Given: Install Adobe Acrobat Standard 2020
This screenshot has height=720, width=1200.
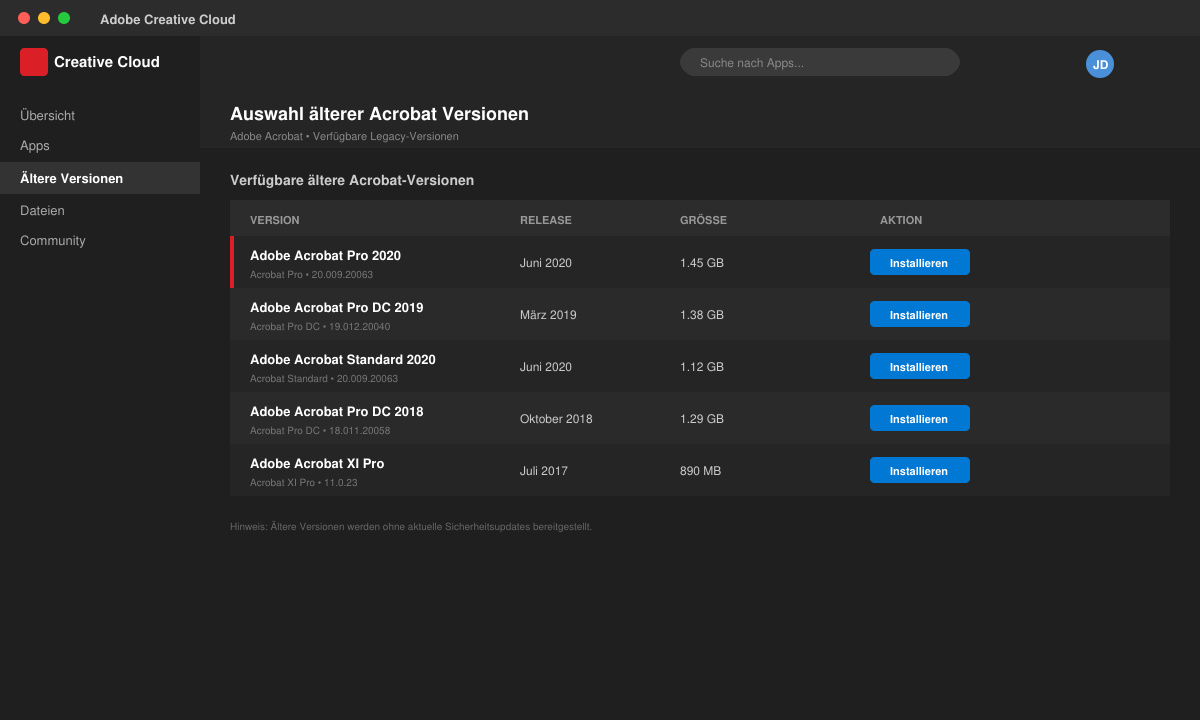Looking at the screenshot, I should [920, 366].
